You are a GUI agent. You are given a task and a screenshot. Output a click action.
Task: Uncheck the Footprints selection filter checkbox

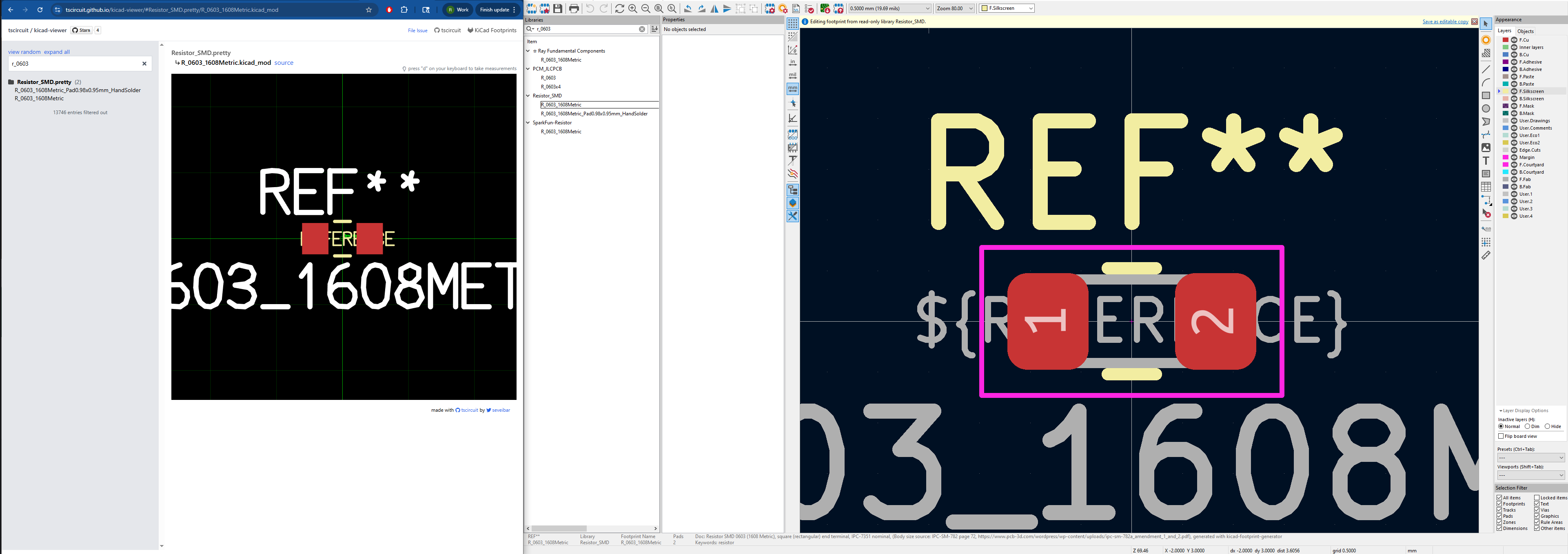point(1499,504)
